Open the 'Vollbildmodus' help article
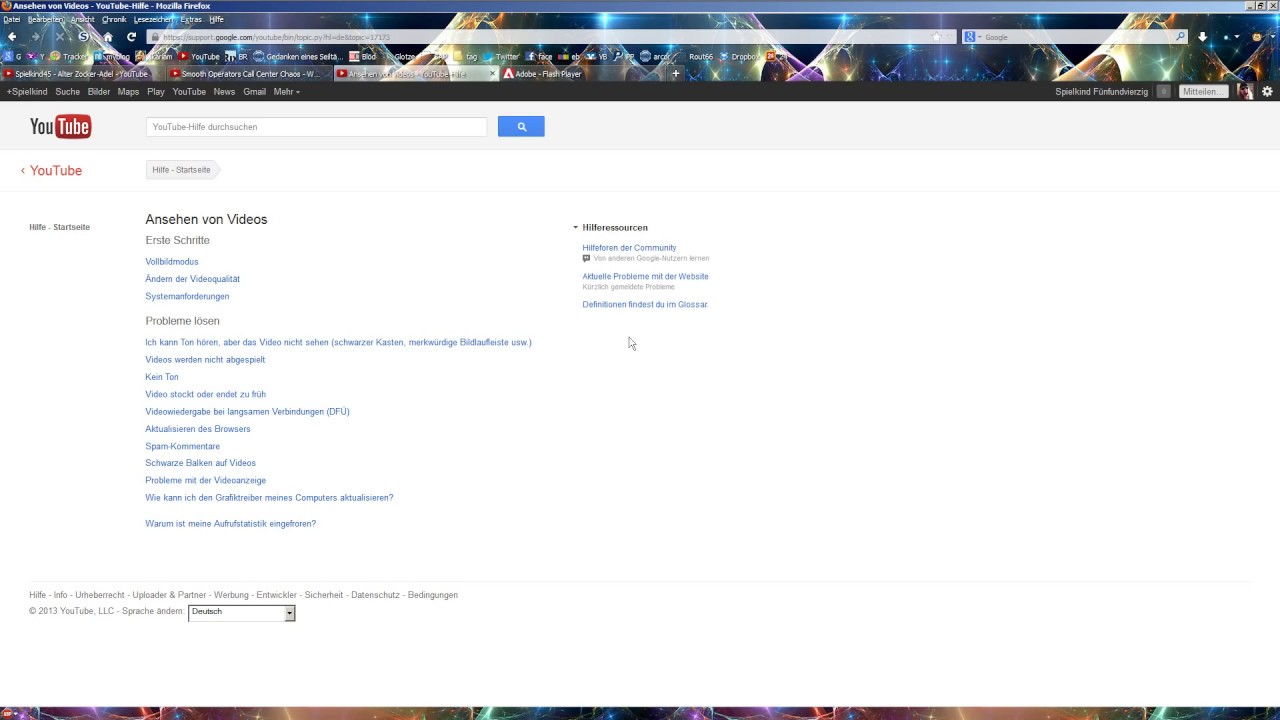Viewport: 1280px width, 720px height. click(172, 262)
